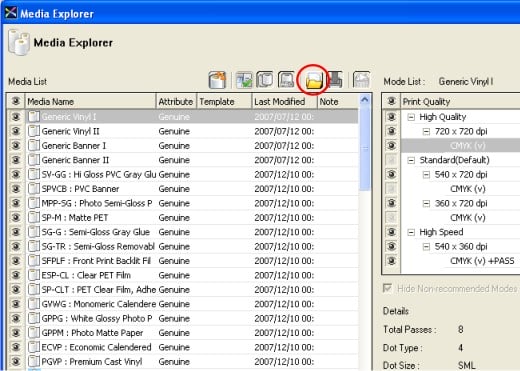This screenshot has width=520, height=371.
Task: Click the Dot Type value 4
Action: [460, 348]
